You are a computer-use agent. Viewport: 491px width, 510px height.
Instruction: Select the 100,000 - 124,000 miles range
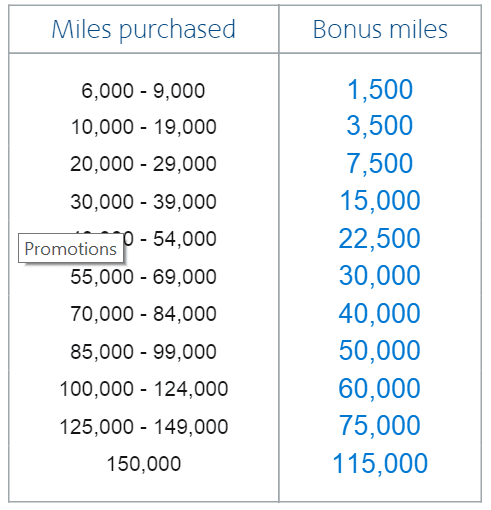point(144,389)
